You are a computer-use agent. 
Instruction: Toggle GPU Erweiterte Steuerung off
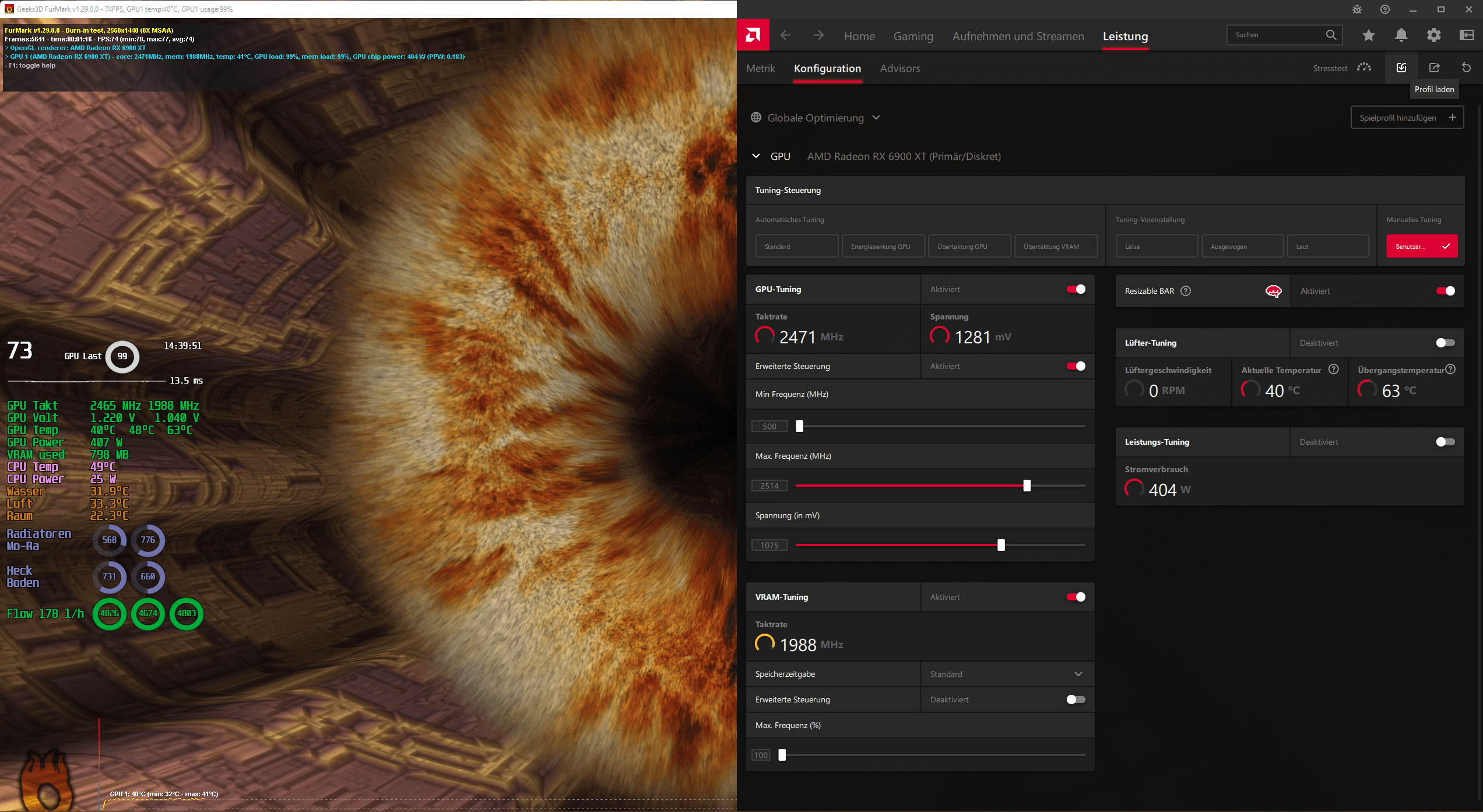pyautogui.click(x=1076, y=366)
